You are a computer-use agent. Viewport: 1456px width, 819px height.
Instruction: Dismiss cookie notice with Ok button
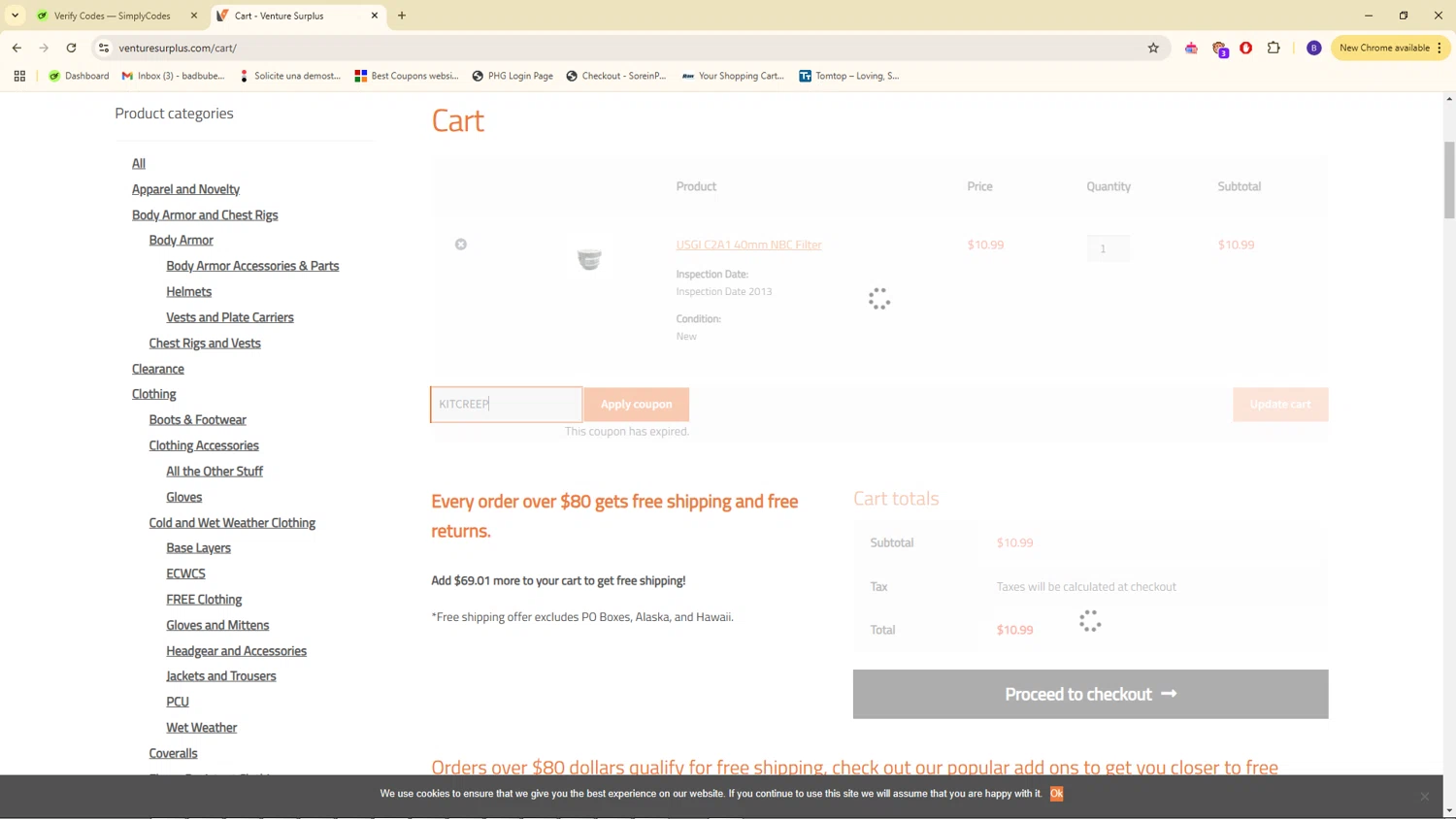(1056, 794)
